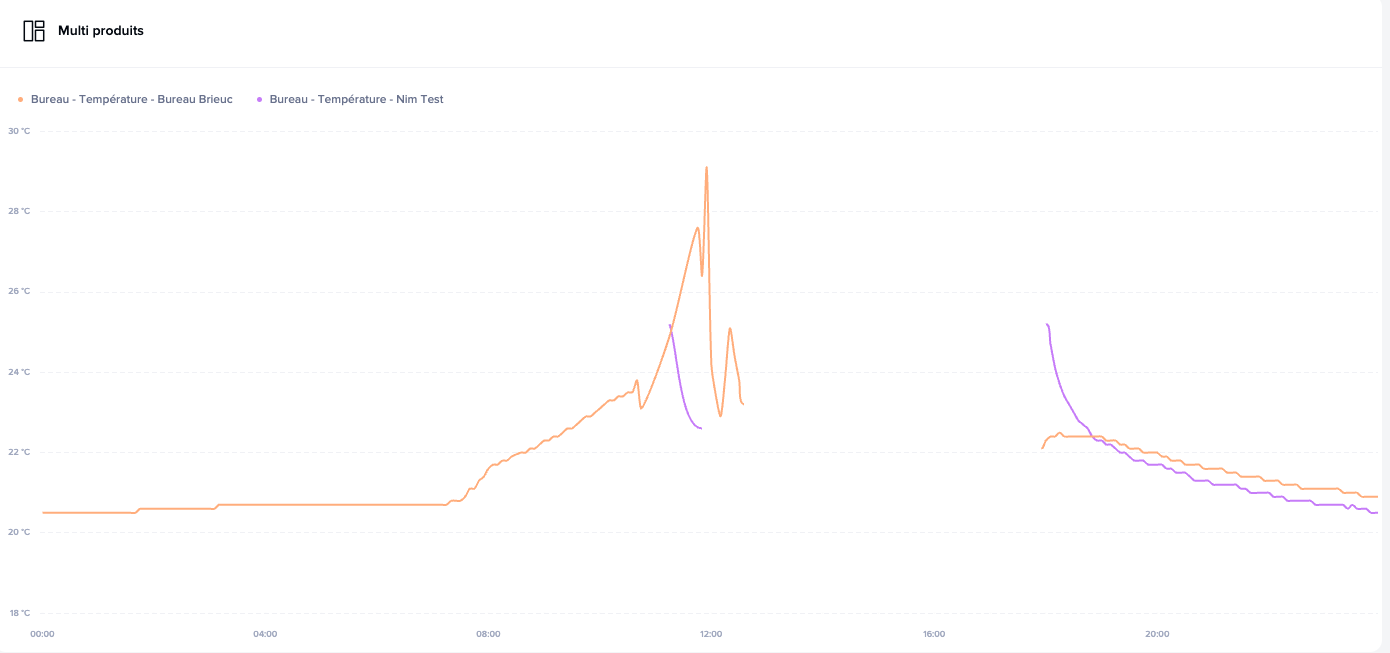The image size is (1390, 653).
Task: Click the 24 °C y-axis label
Action: (x=19, y=372)
